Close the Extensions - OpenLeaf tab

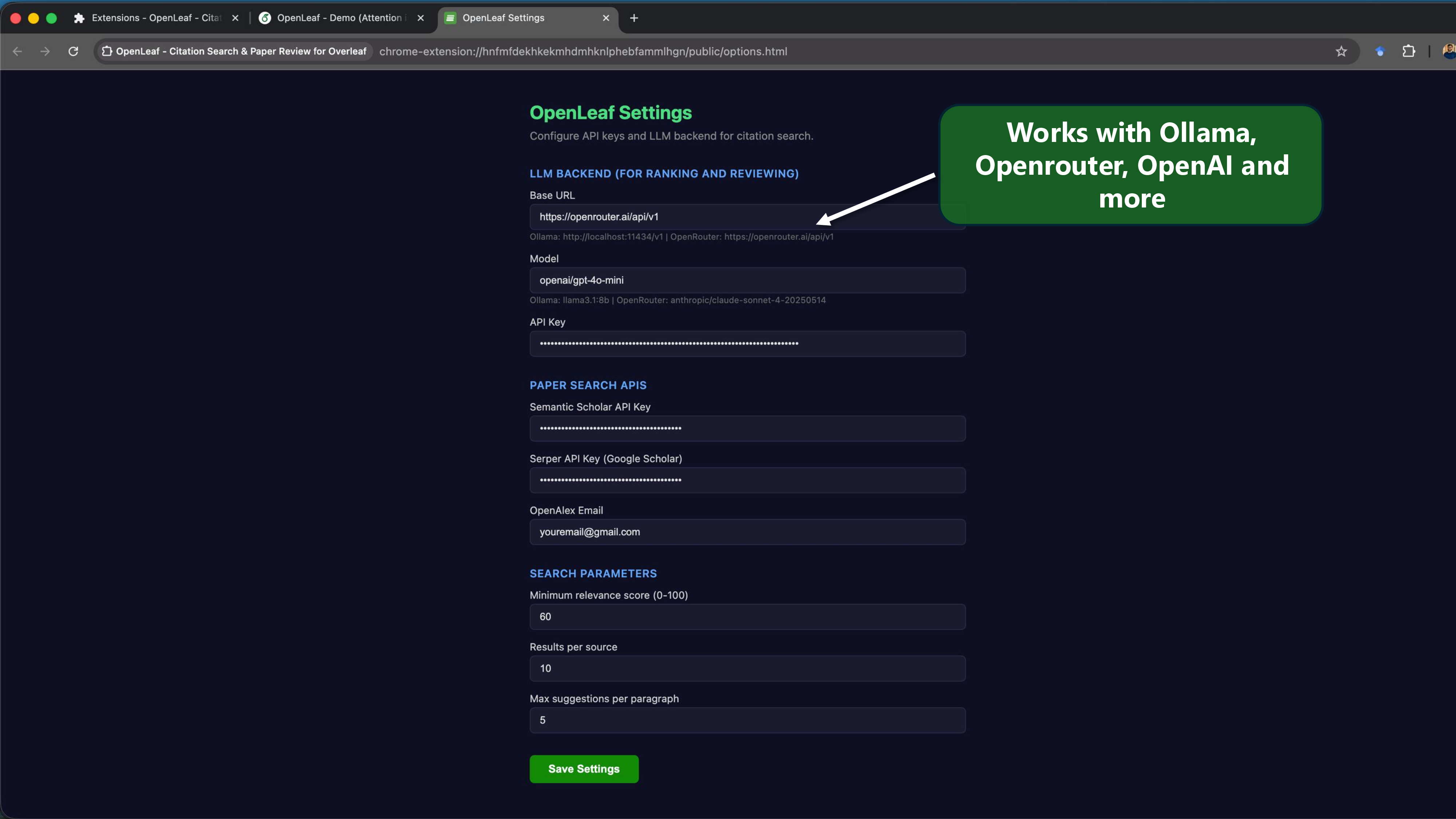(235, 18)
